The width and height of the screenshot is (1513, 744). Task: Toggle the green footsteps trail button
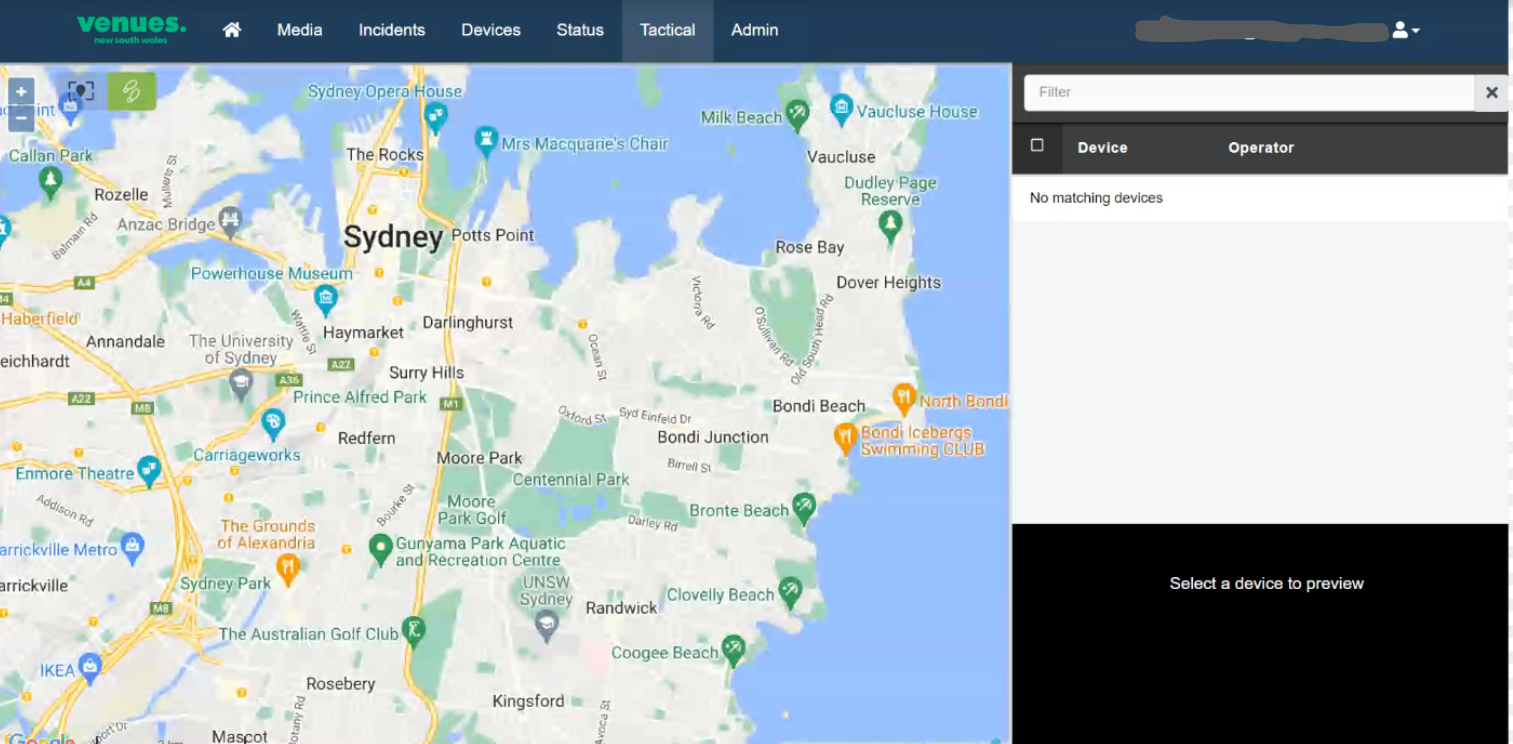132,91
